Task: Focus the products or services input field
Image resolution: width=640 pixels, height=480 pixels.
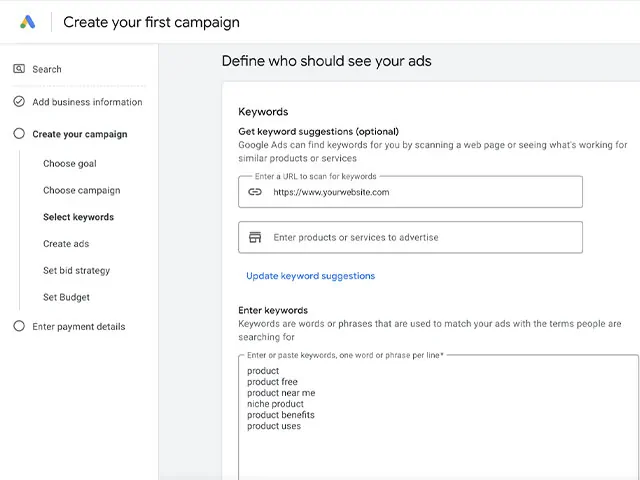Action: (420, 237)
